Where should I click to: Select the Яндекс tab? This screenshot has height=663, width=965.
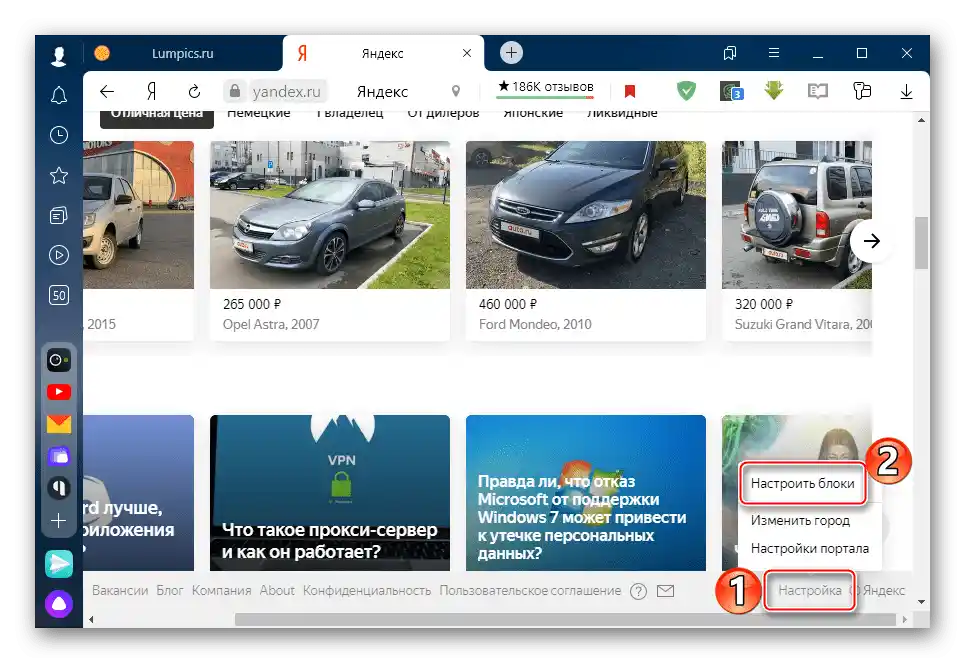tap(383, 54)
